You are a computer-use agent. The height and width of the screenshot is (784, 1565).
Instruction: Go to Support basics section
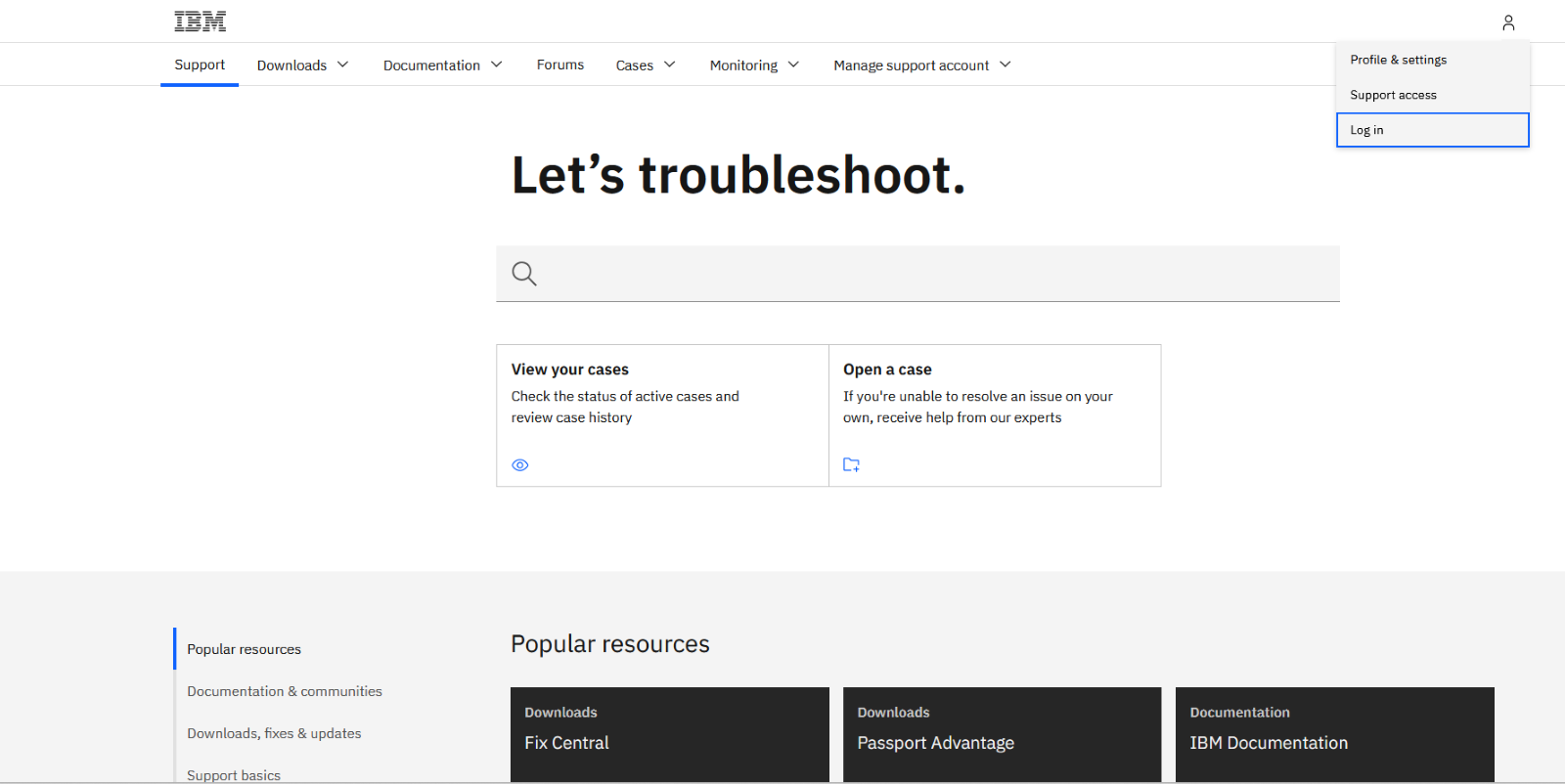(234, 775)
